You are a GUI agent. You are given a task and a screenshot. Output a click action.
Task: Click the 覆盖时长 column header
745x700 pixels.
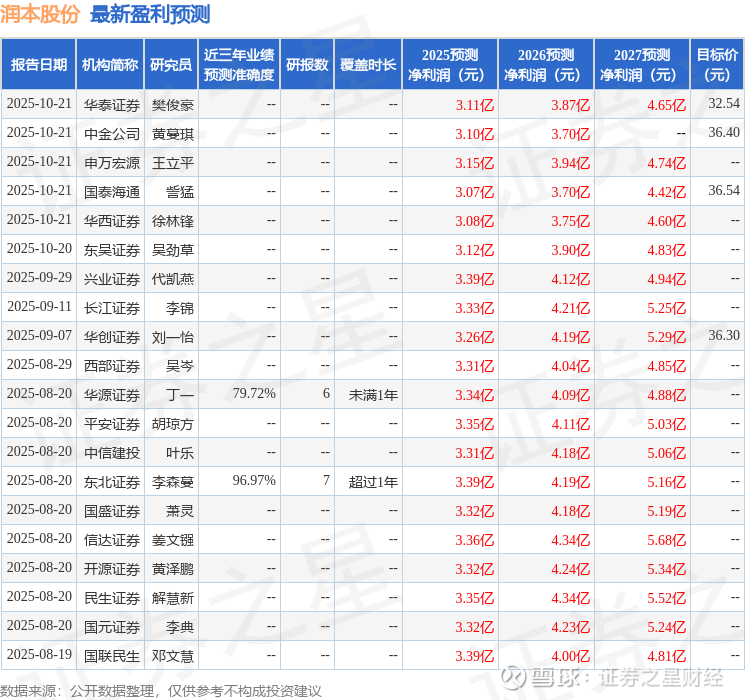(368, 65)
